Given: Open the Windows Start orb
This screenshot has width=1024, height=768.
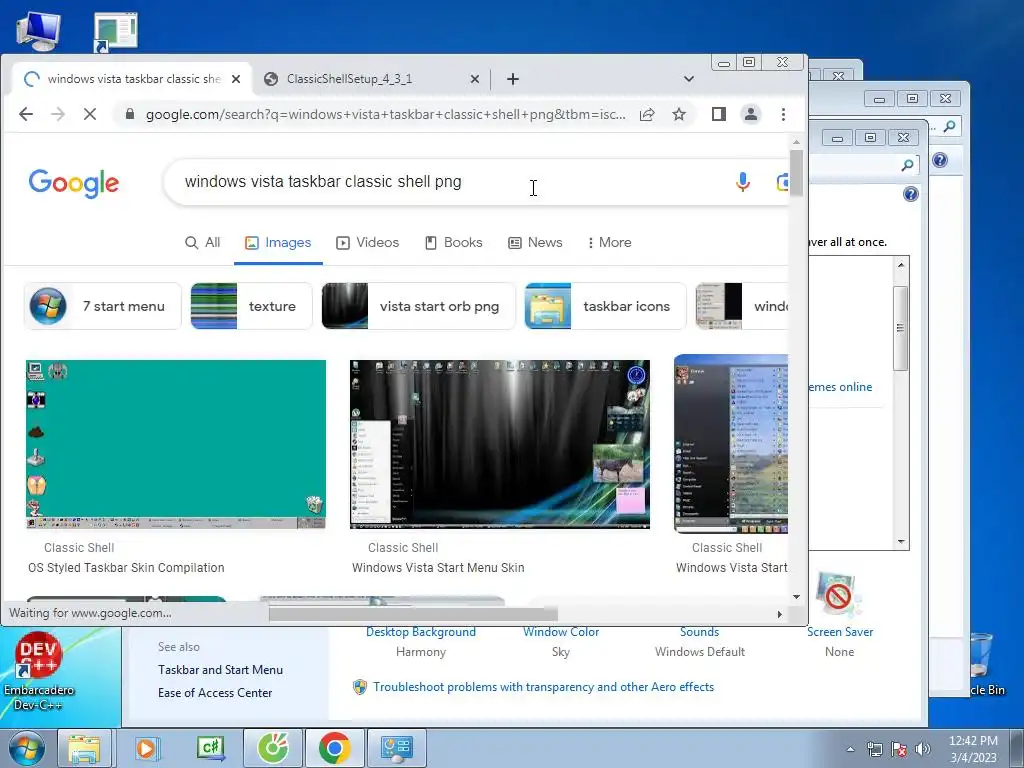Looking at the screenshot, I should [26, 748].
